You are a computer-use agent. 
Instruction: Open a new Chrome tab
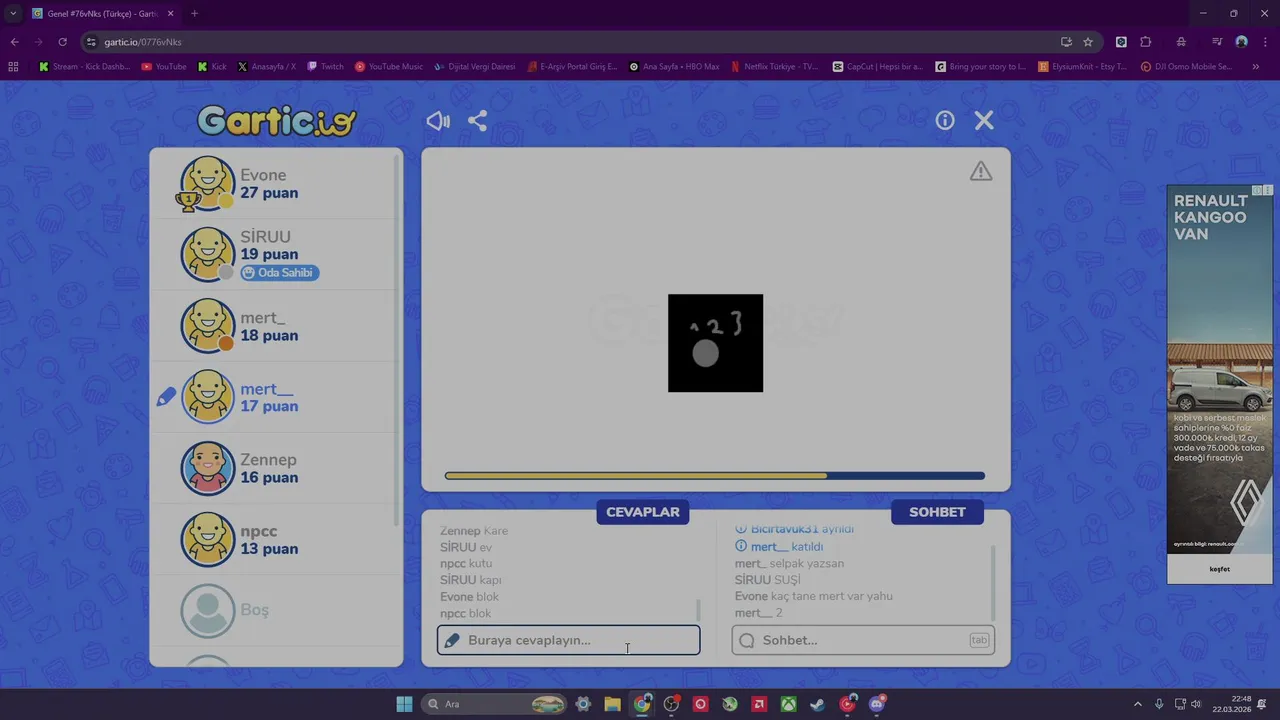pos(194,14)
